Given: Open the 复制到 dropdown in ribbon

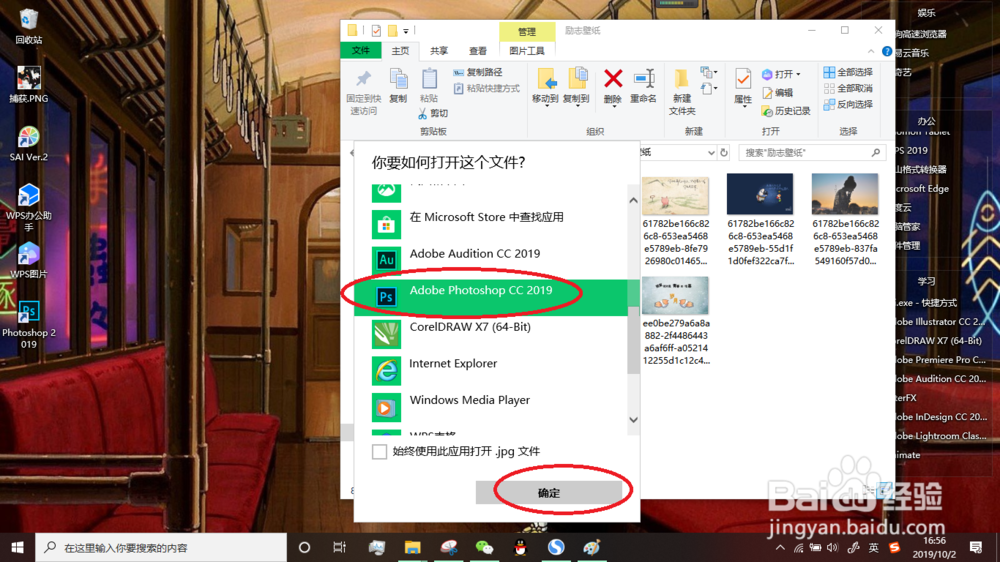Looking at the screenshot, I should click(577, 105).
